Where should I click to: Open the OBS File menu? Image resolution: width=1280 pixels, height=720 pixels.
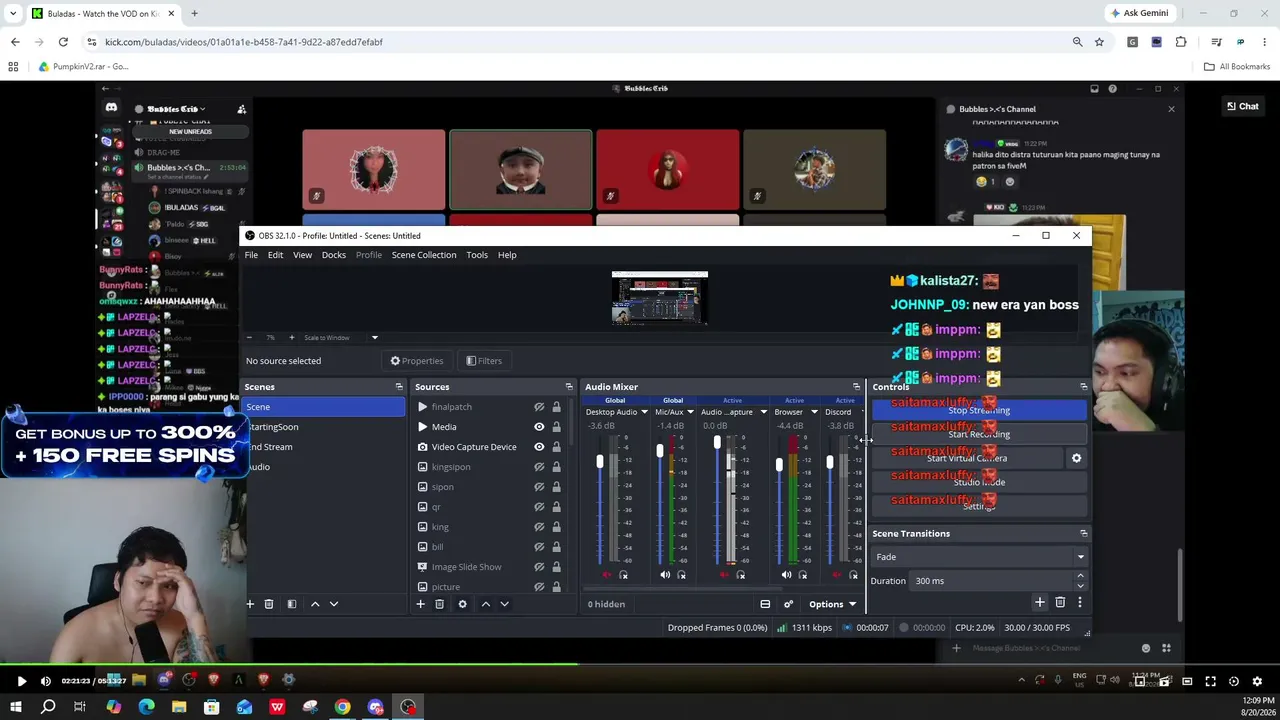point(251,255)
